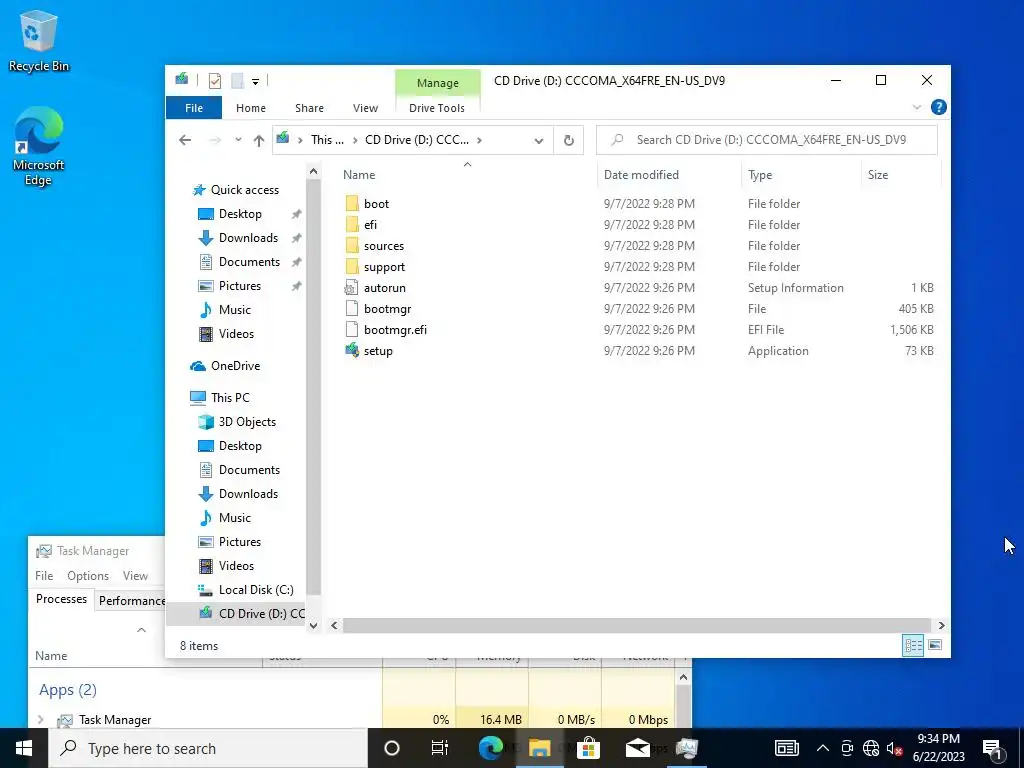Open the address bar history dropdown
The width and height of the screenshot is (1024, 768).
coord(539,140)
